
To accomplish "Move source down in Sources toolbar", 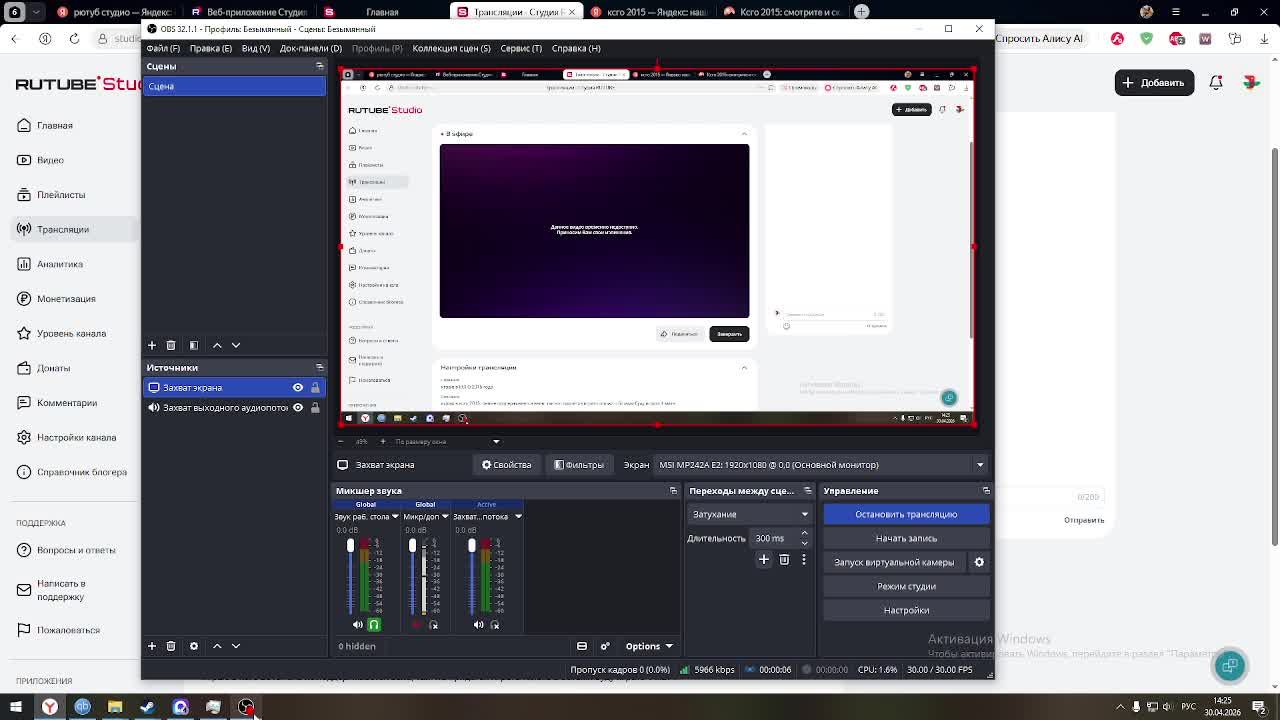I will click(x=236, y=646).
